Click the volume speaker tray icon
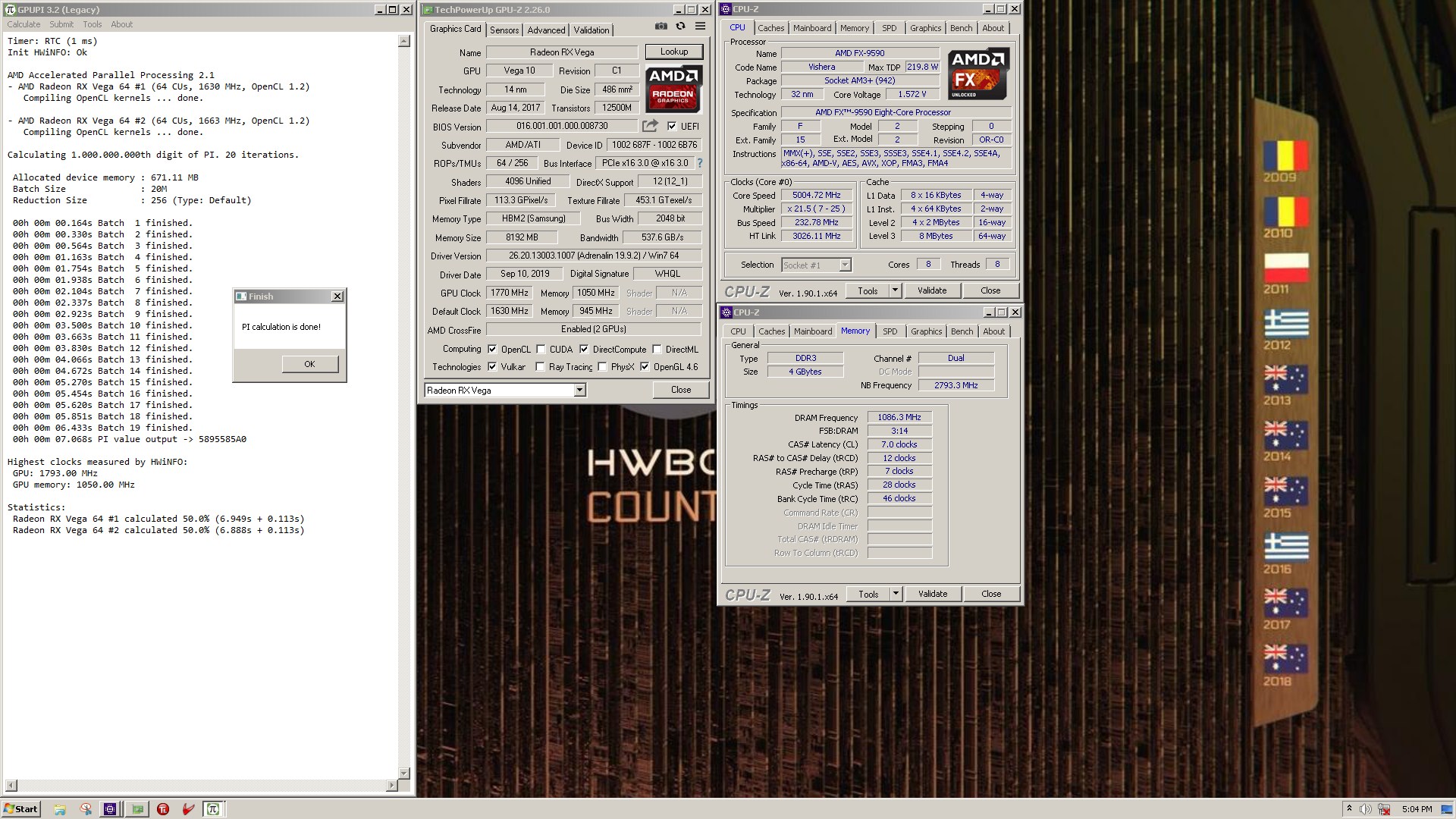The width and height of the screenshot is (1456, 819). pos(1366,809)
